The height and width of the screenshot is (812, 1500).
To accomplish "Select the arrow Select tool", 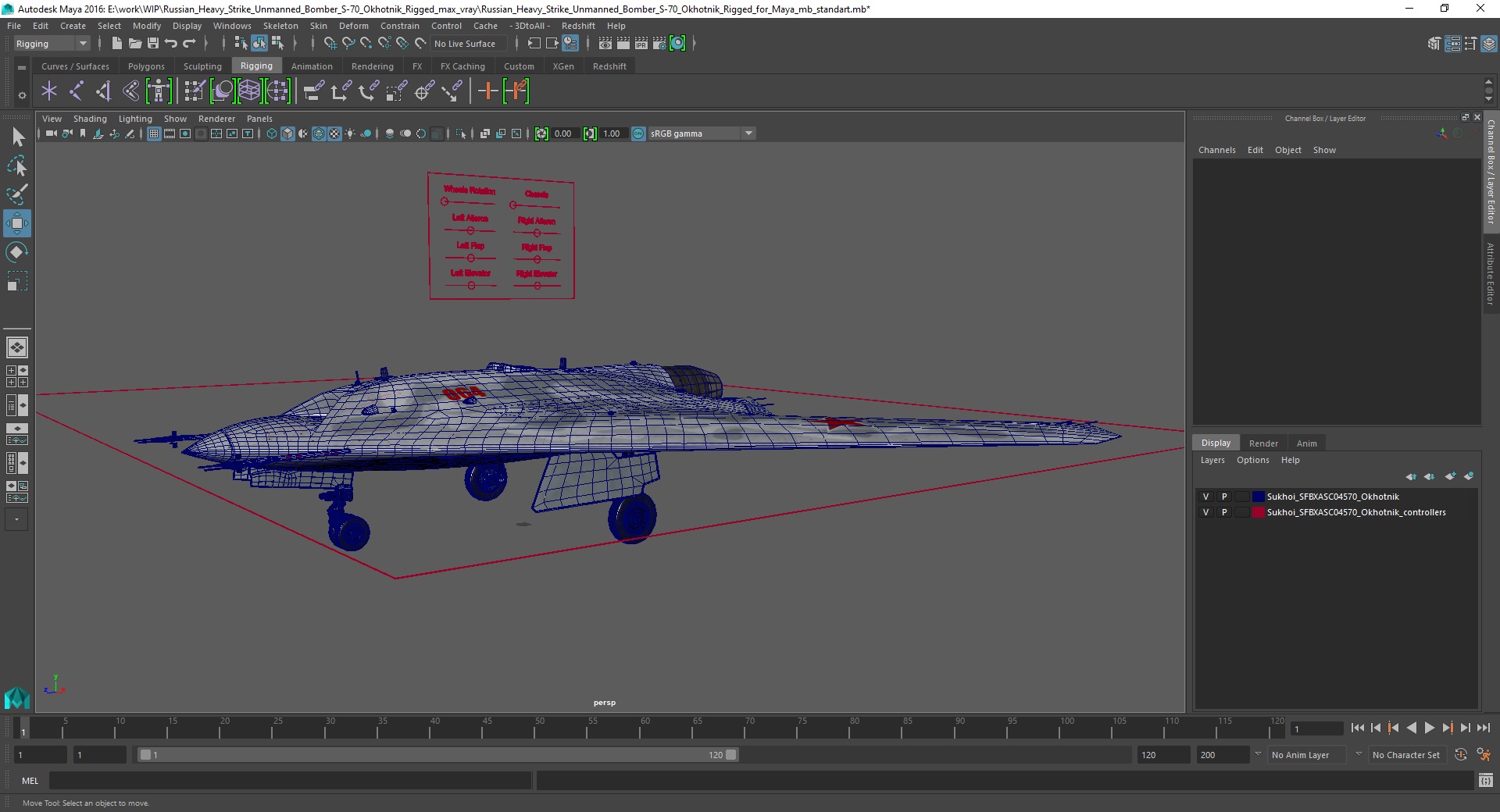I will point(17,137).
